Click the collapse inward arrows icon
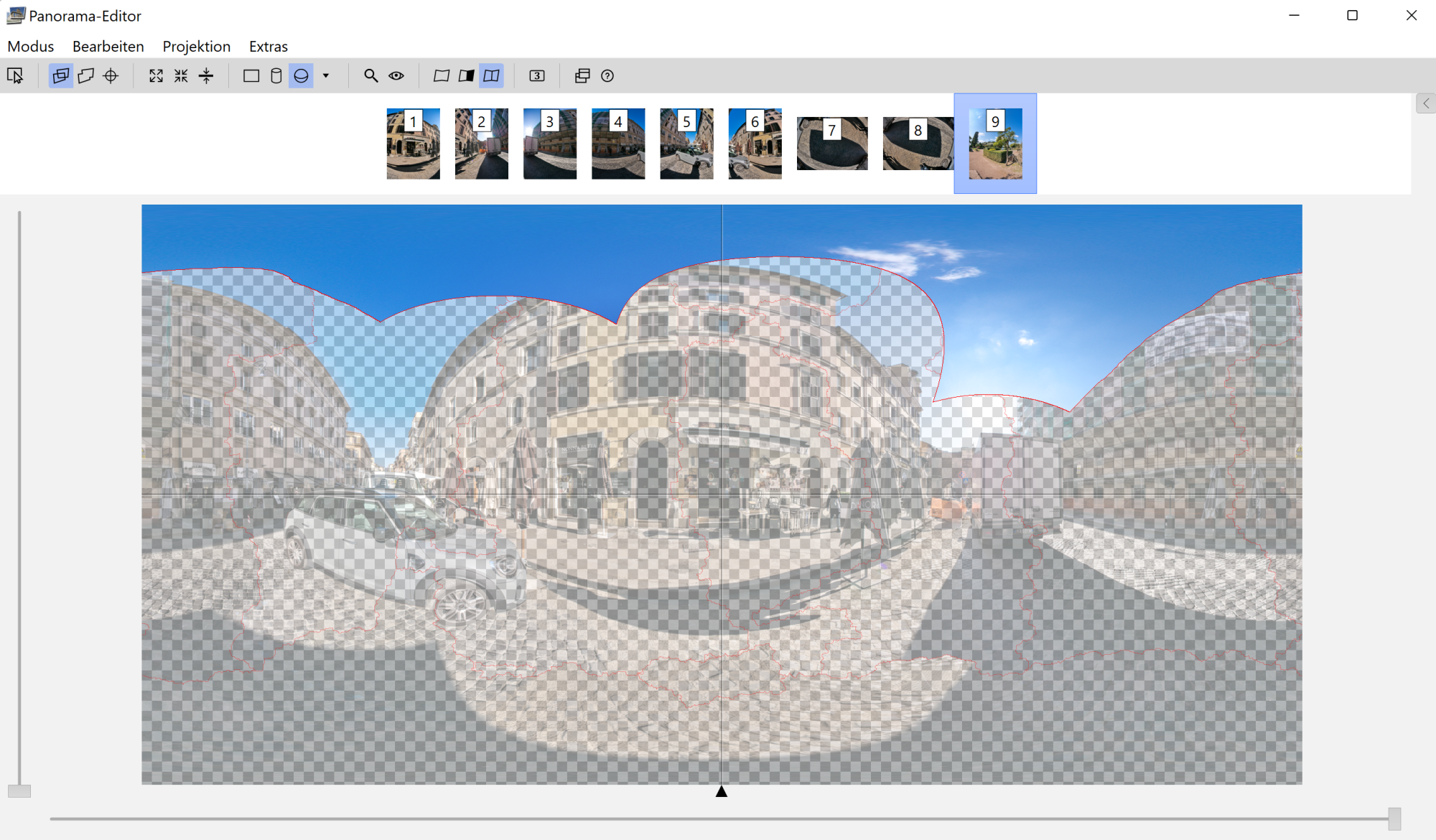 click(181, 75)
